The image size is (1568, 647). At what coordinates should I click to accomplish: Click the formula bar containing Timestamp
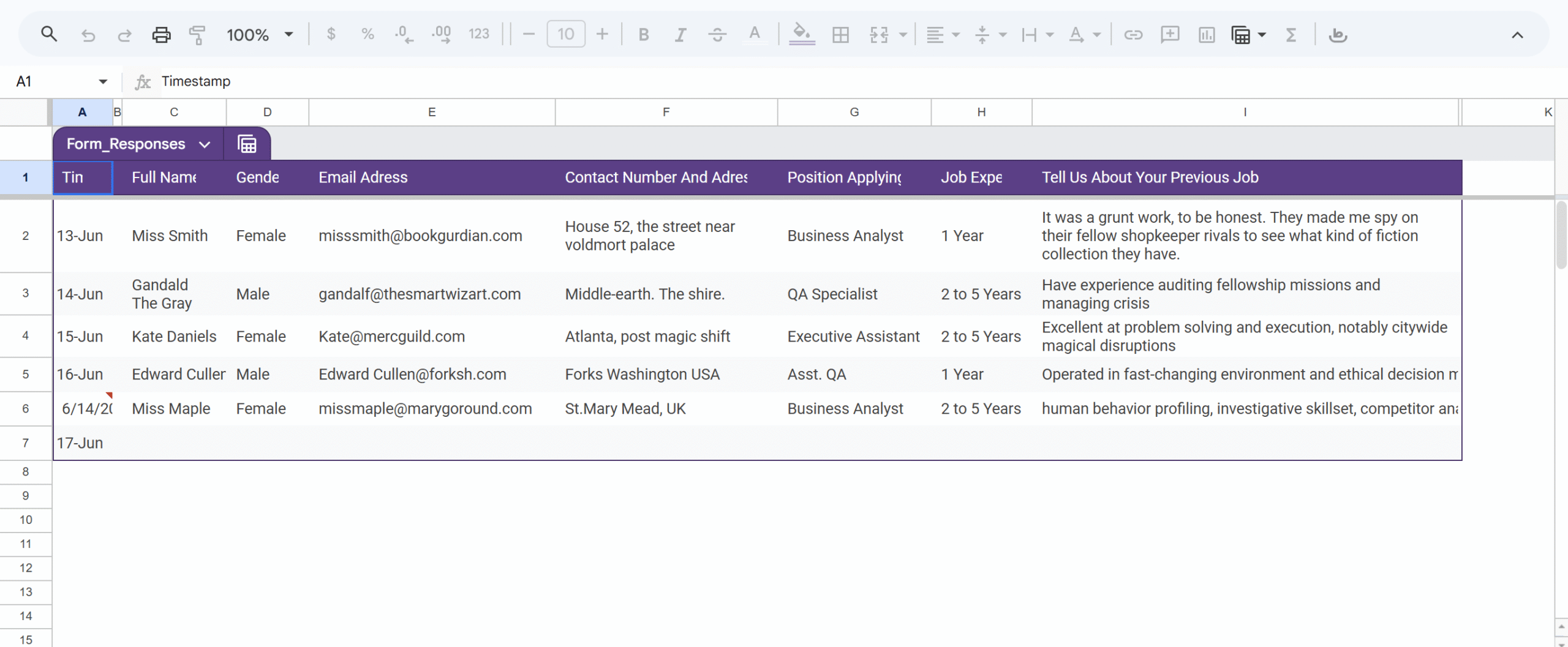click(858, 81)
